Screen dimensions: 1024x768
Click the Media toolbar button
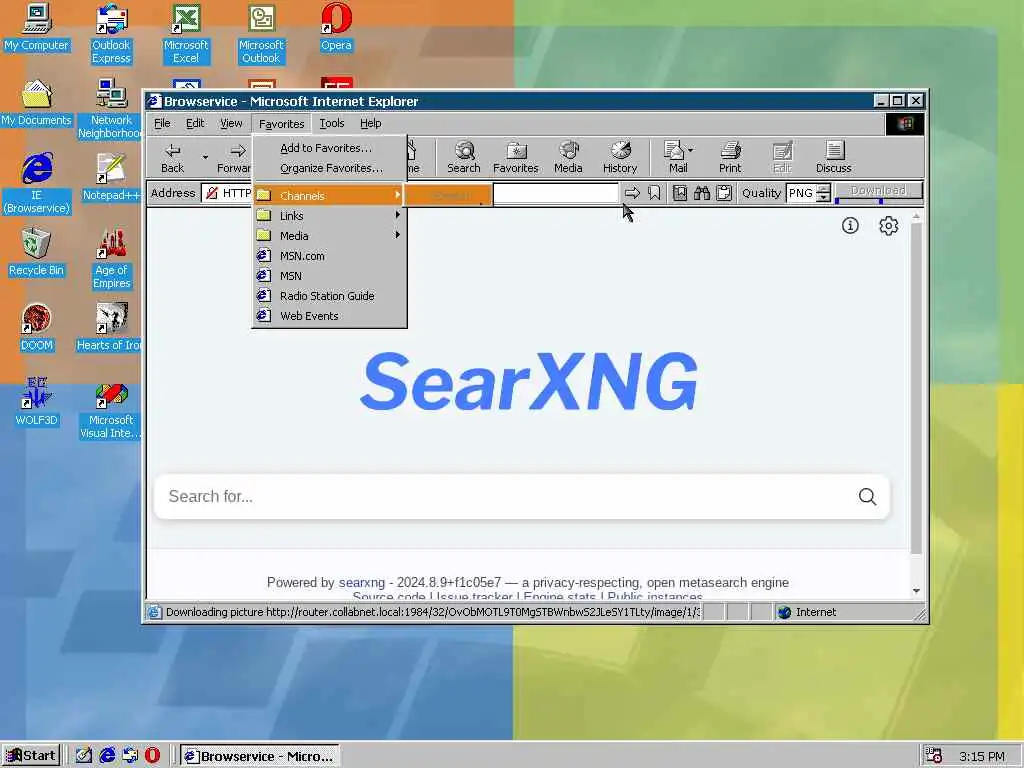pyautogui.click(x=568, y=157)
